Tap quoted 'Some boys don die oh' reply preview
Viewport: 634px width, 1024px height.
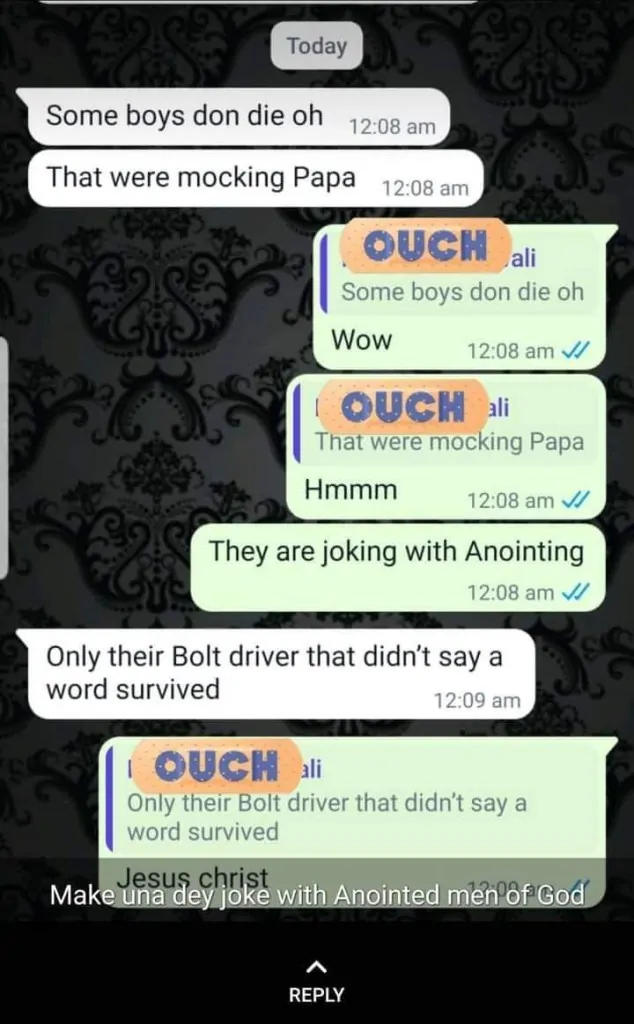457,274
